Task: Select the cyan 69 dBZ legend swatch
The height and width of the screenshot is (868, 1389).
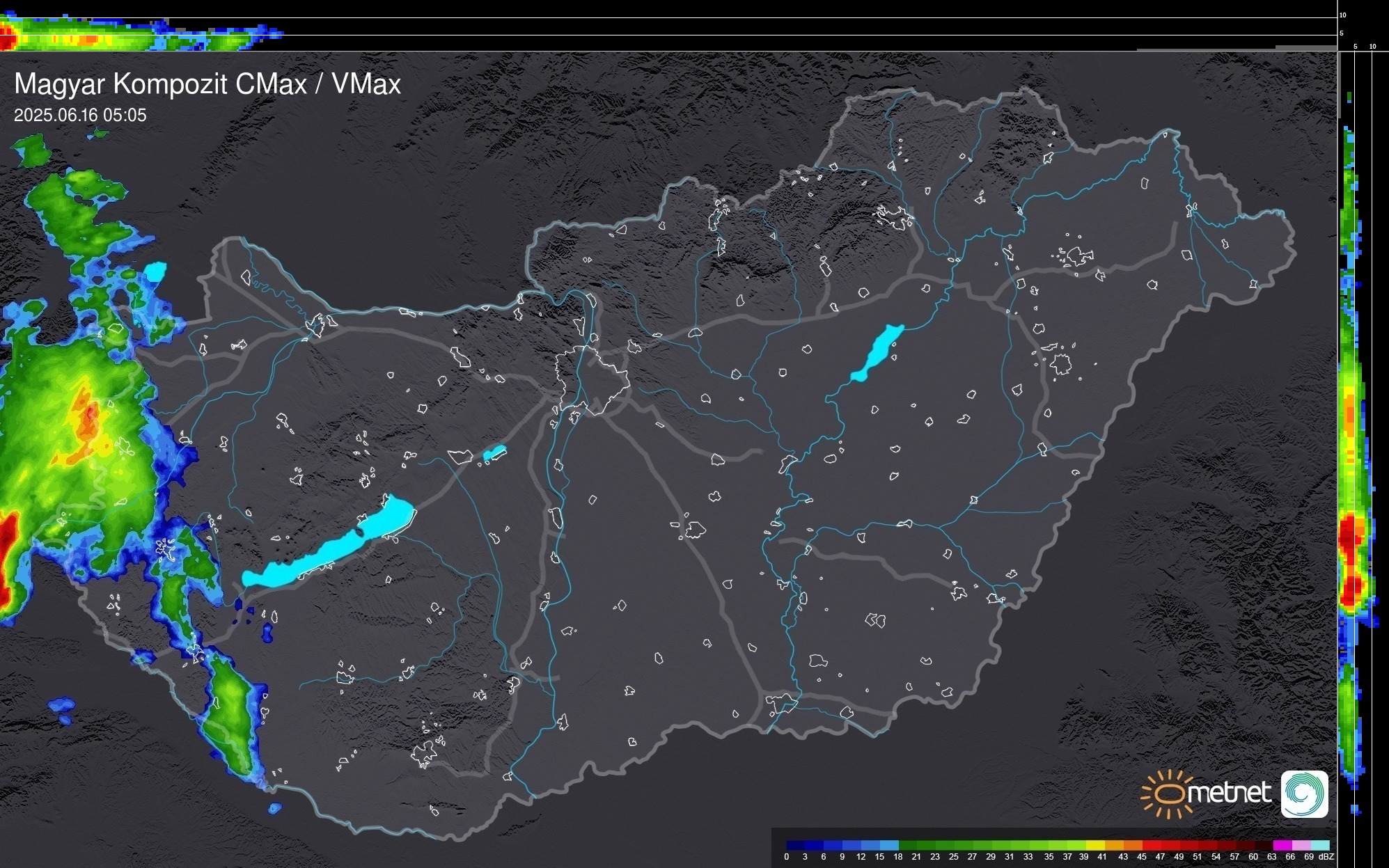Action: [x=1320, y=845]
